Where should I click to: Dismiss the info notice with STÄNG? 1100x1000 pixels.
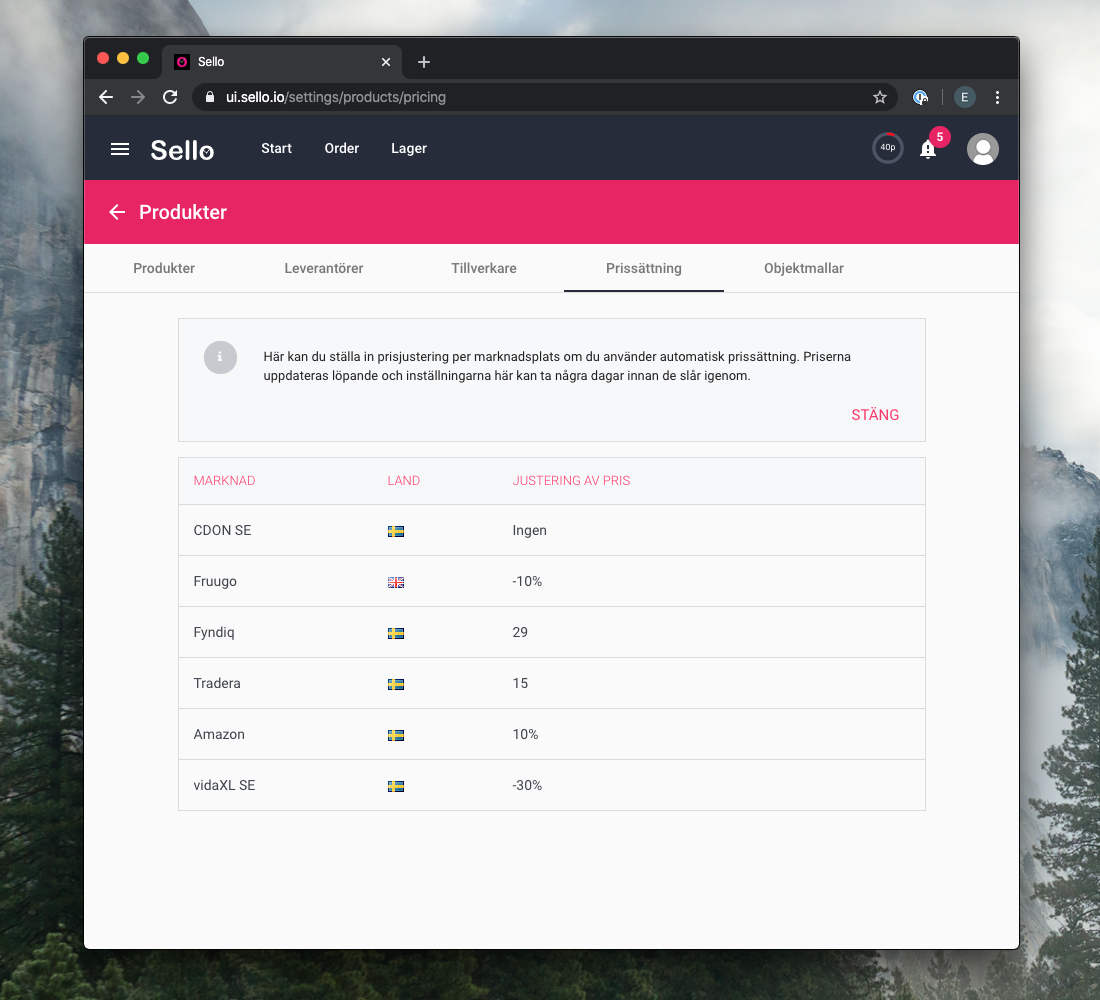tap(875, 415)
